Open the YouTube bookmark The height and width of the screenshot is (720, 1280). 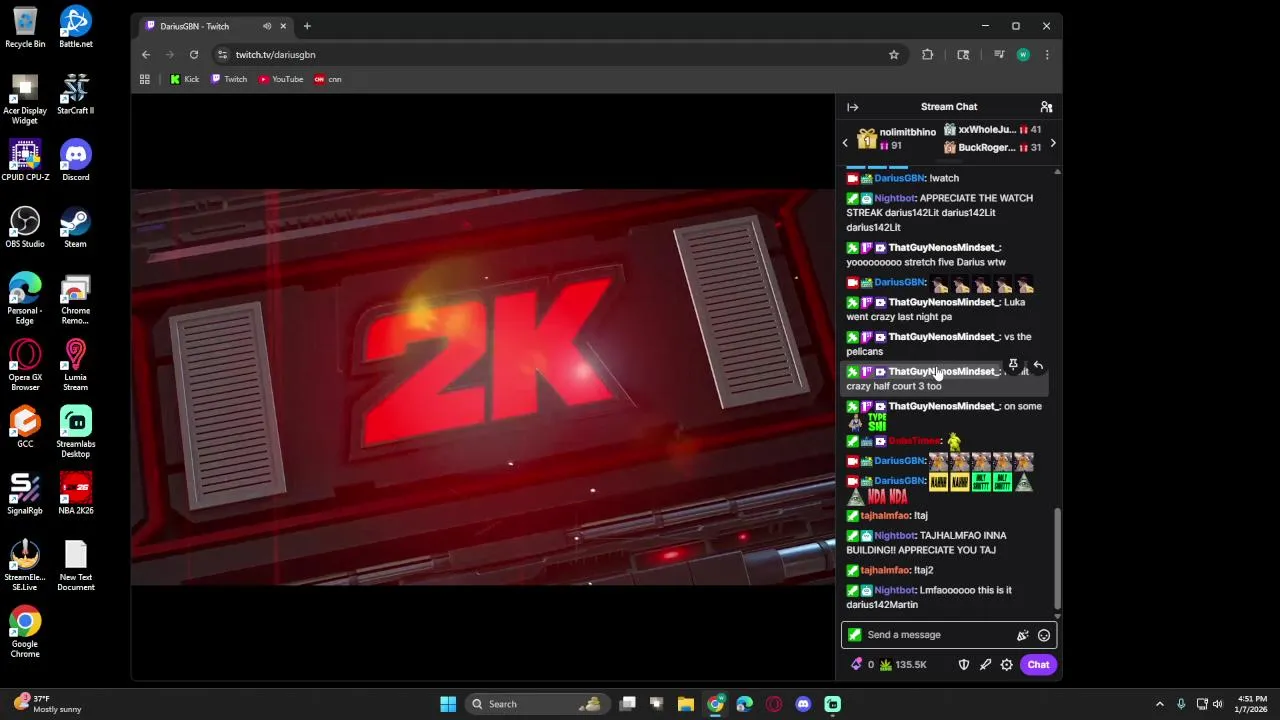coord(281,79)
